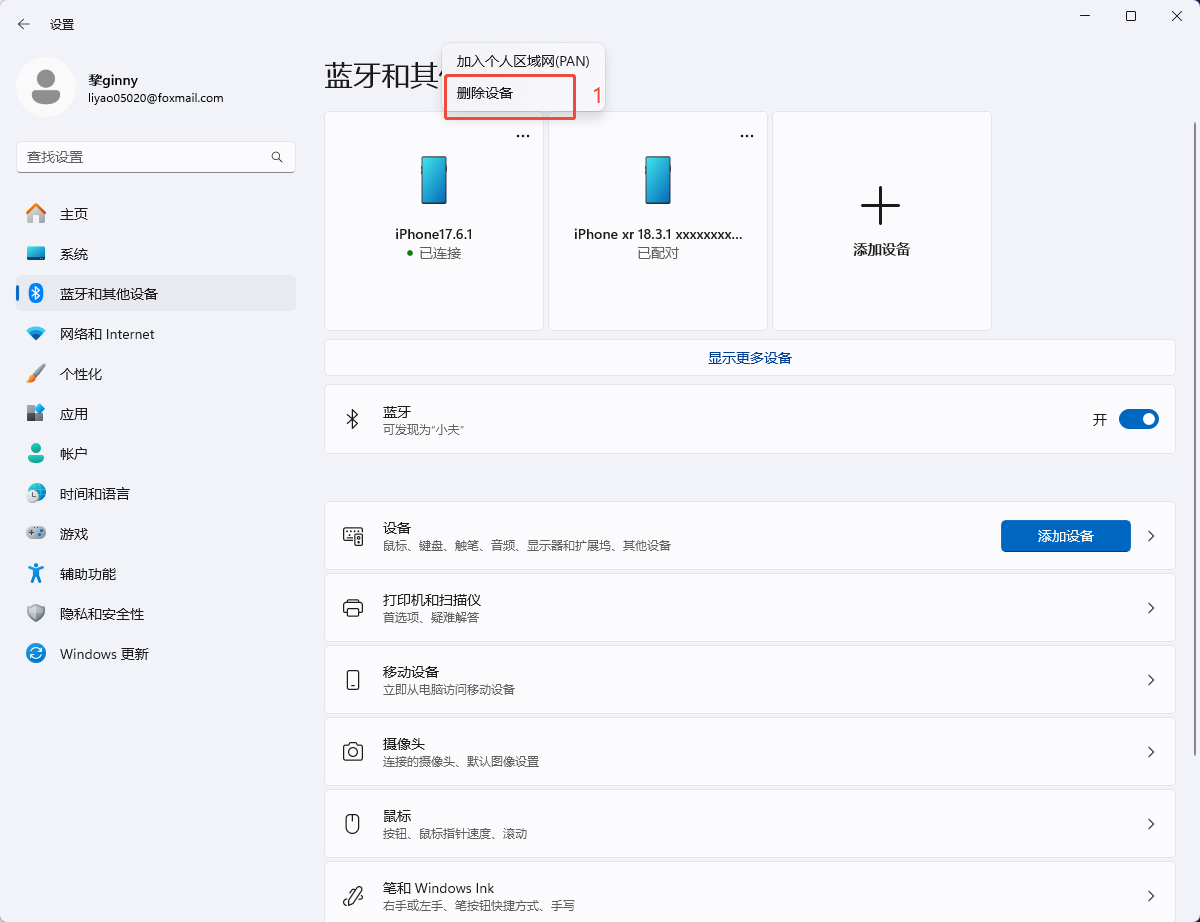Click the 显示更多设备 link

749,358
